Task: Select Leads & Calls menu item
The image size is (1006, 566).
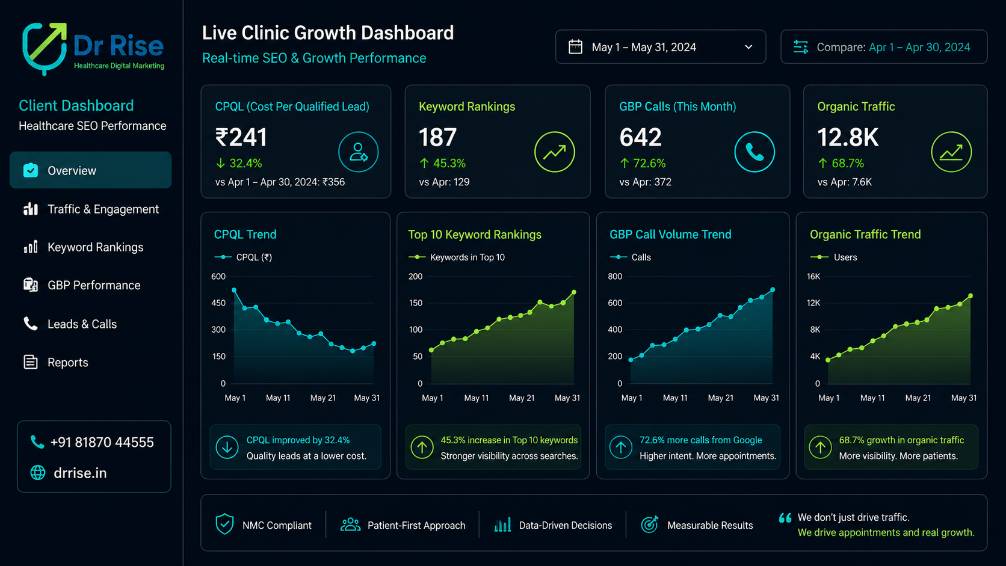Action: tap(90, 324)
